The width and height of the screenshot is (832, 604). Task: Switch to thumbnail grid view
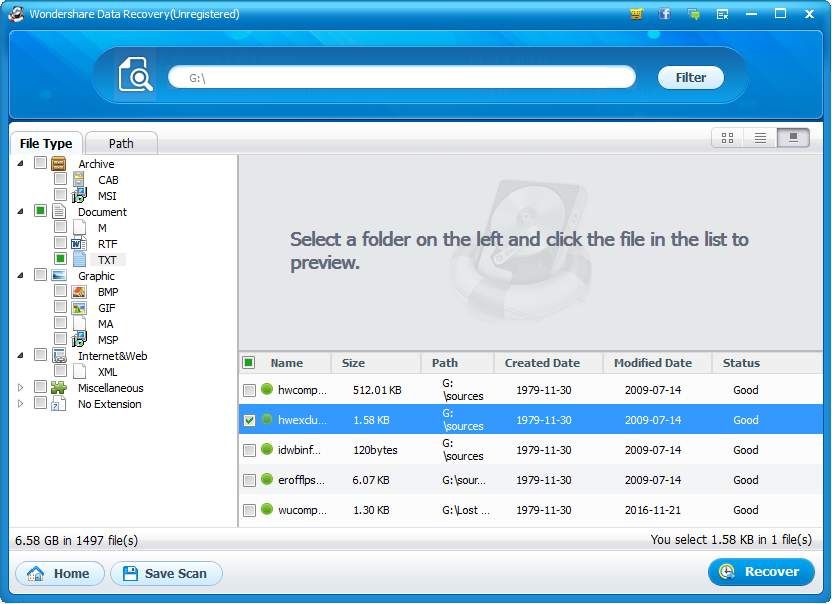[x=727, y=138]
